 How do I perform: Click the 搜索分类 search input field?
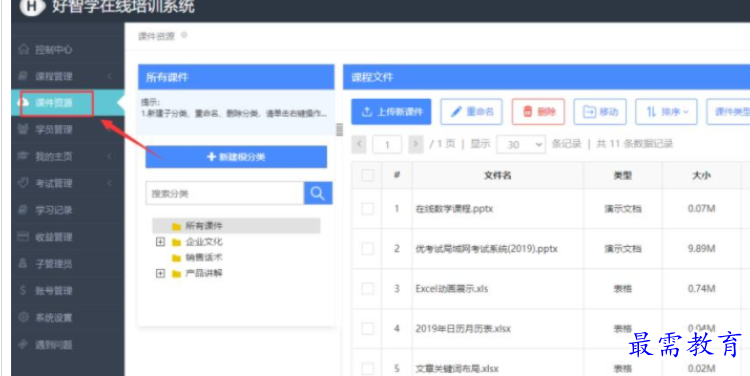point(224,193)
